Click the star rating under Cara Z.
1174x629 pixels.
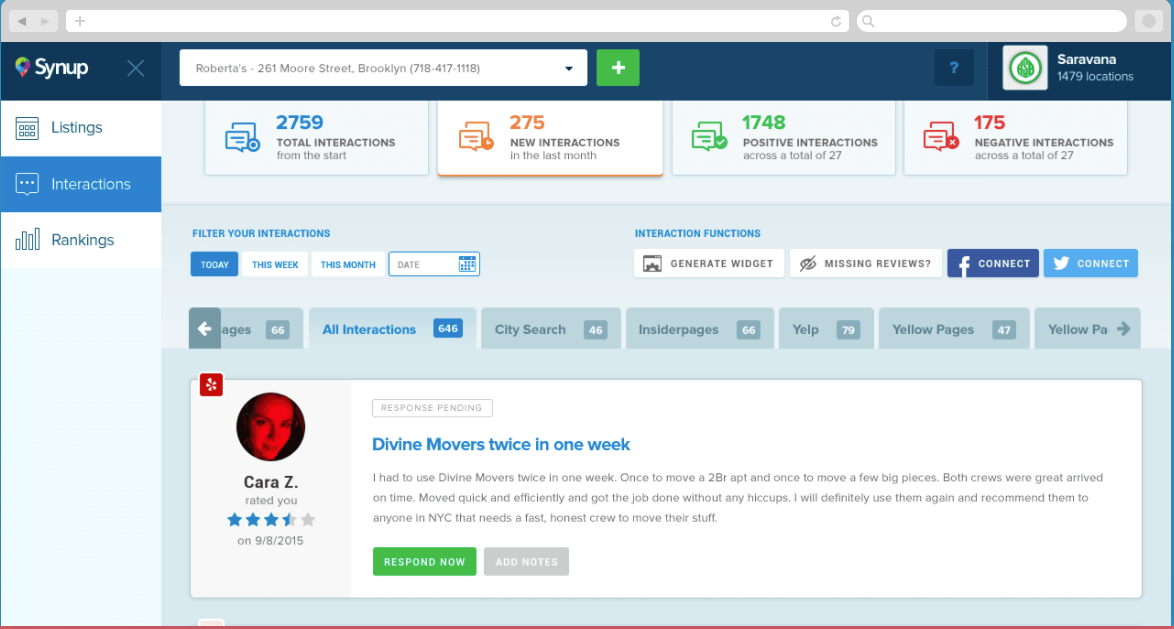271,520
